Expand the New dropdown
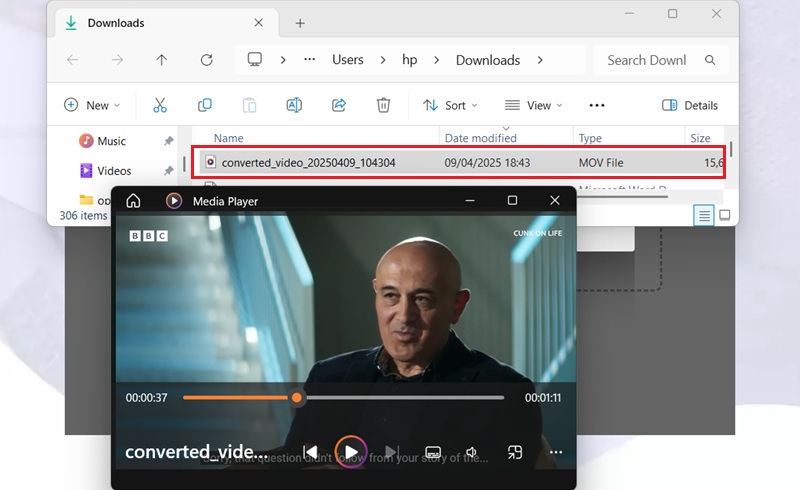Viewport: 800px width, 490px height. click(92, 105)
